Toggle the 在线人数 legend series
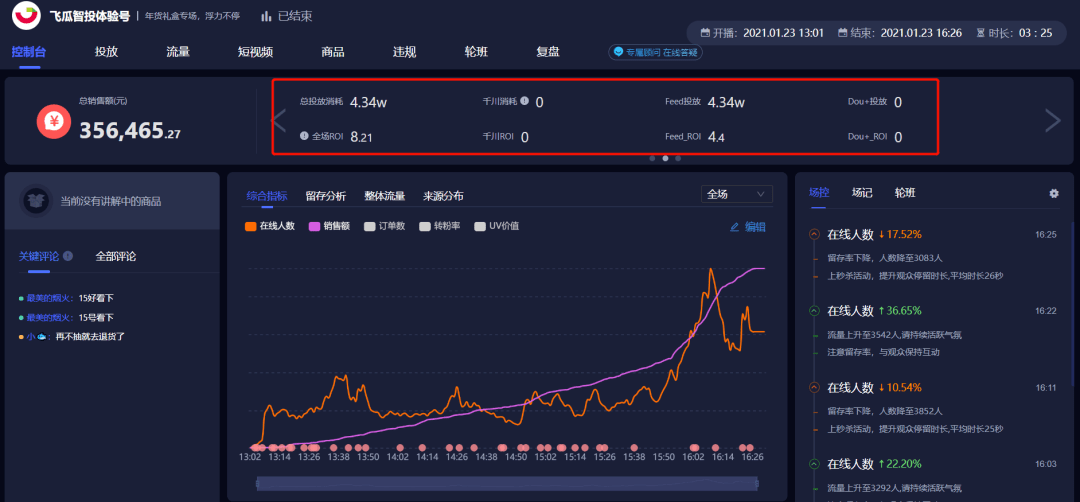 (271, 226)
